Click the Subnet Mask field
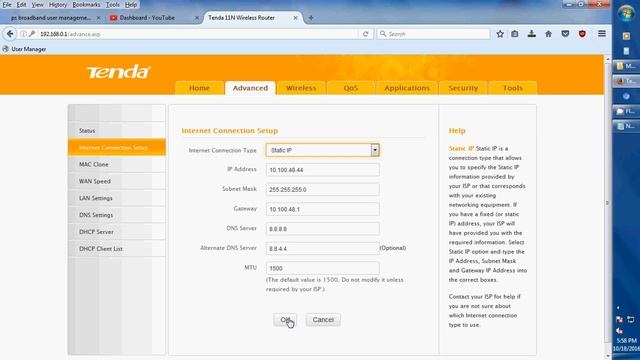 tap(322, 189)
